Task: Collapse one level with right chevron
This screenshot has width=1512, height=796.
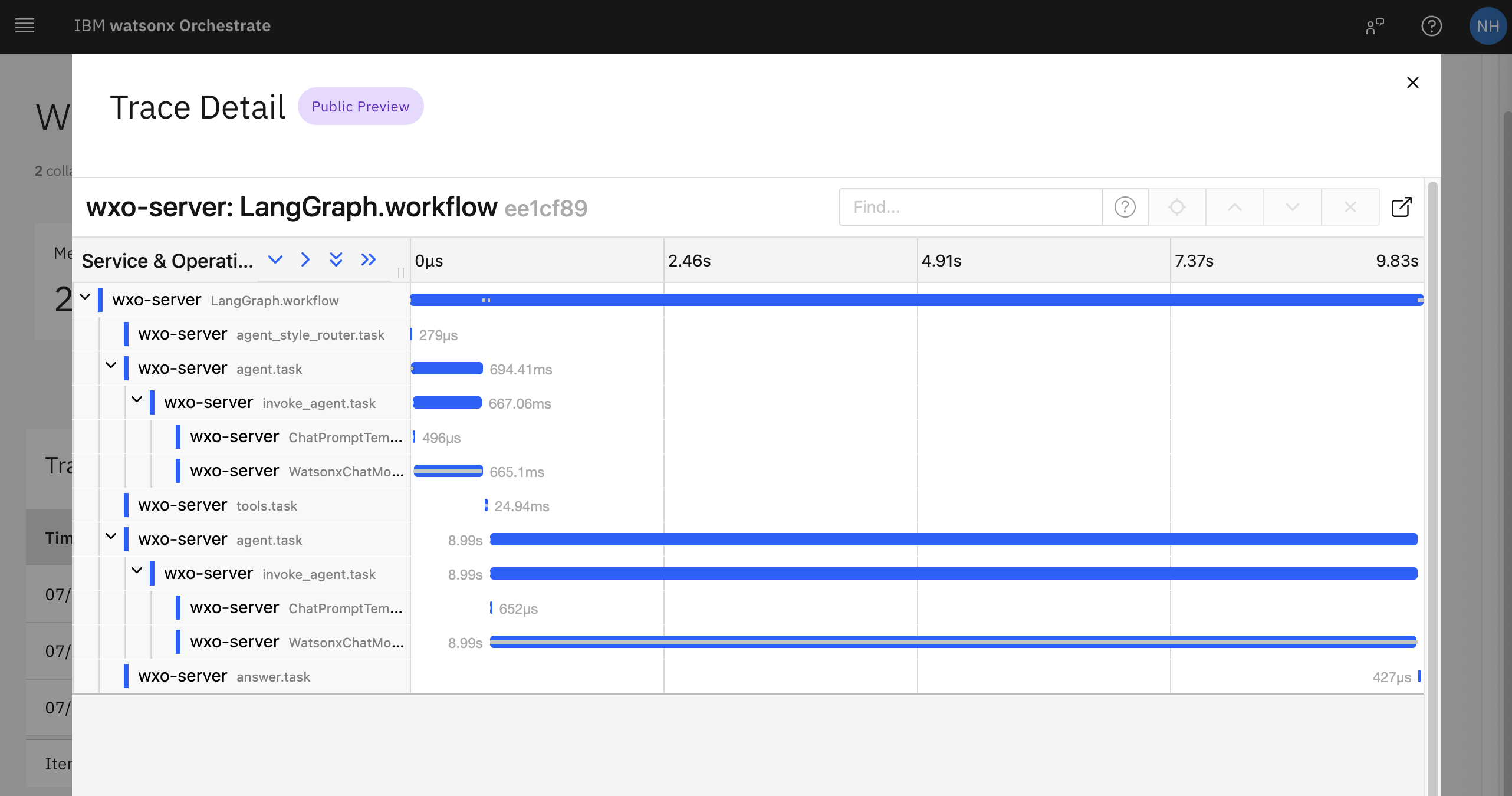Action: tap(305, 259)
